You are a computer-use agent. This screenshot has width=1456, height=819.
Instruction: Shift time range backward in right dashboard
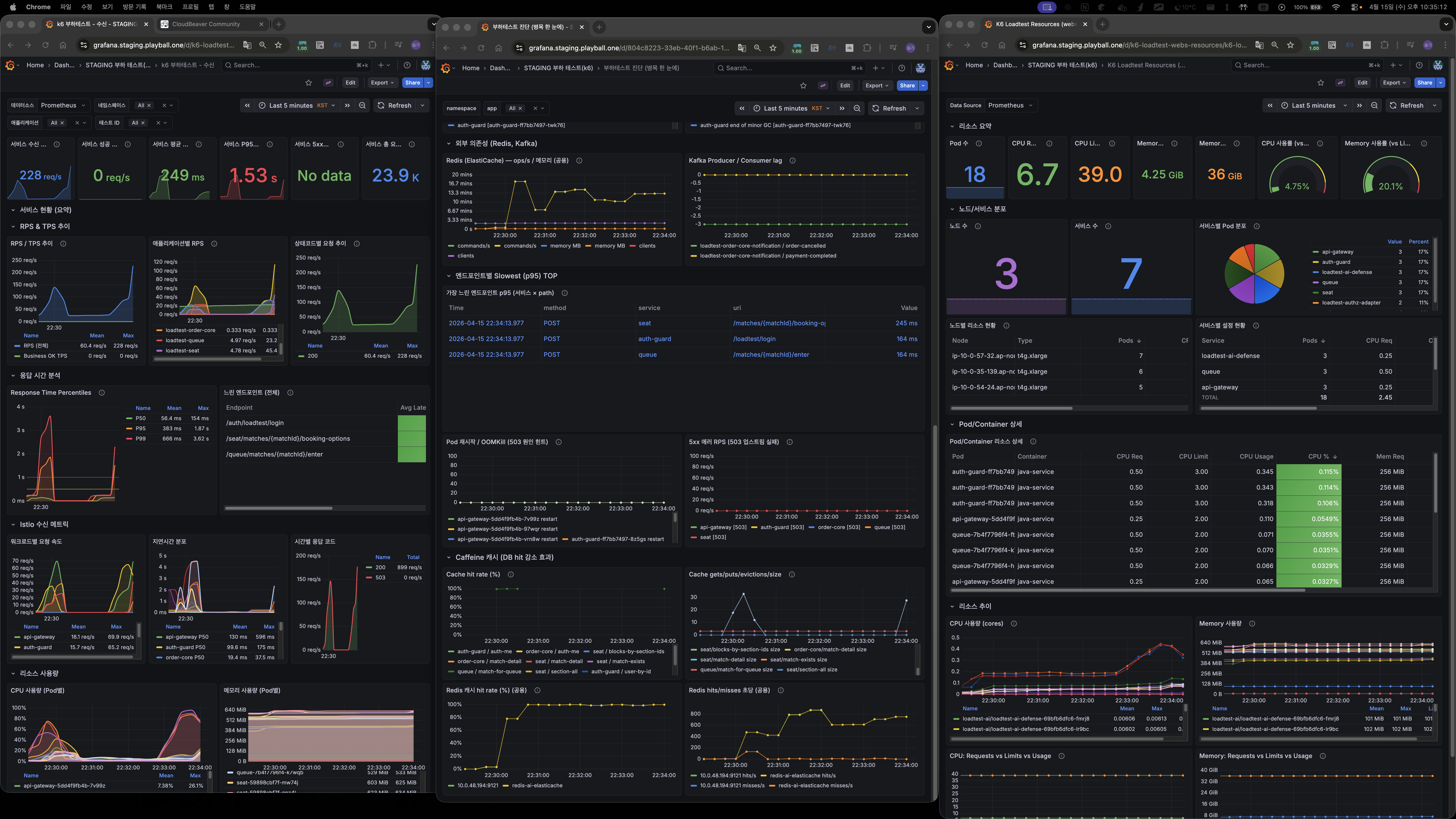click(1270, 106)
